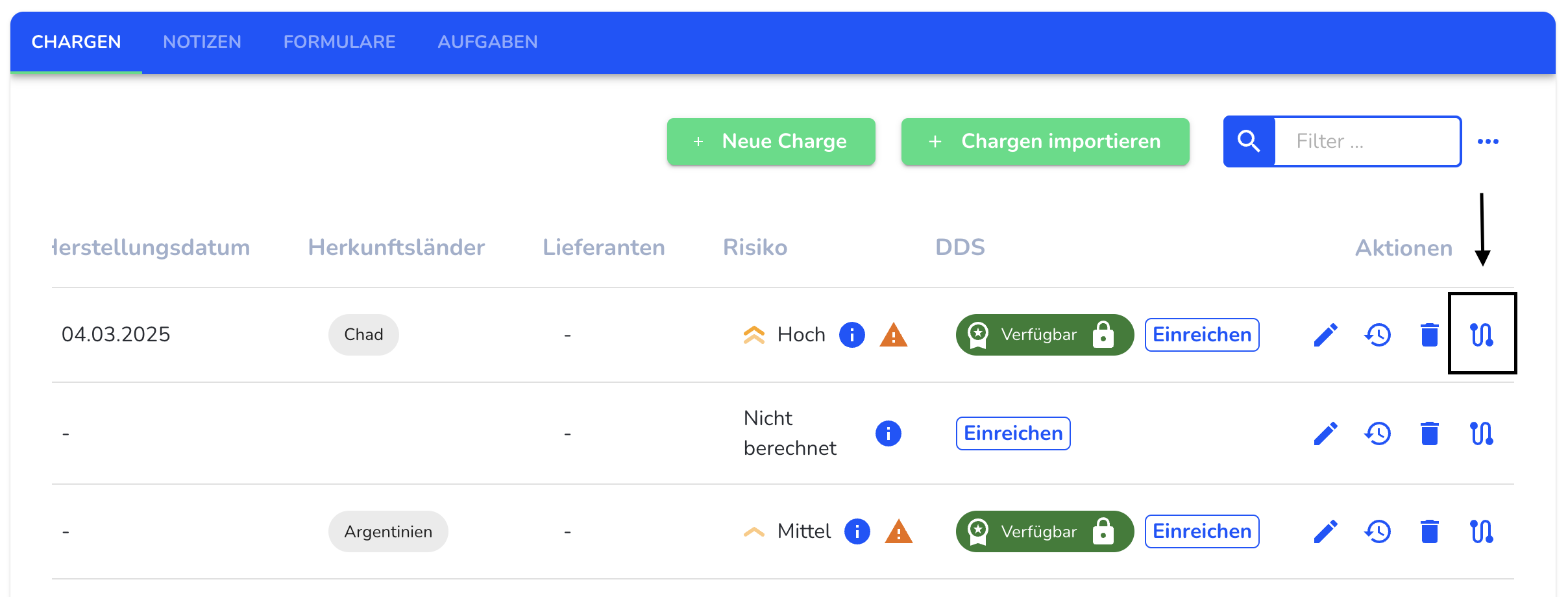The height and width of the screenshot is (597, 1568).
Task: Click Einreichen in the Chad row
Action: 1201,335
